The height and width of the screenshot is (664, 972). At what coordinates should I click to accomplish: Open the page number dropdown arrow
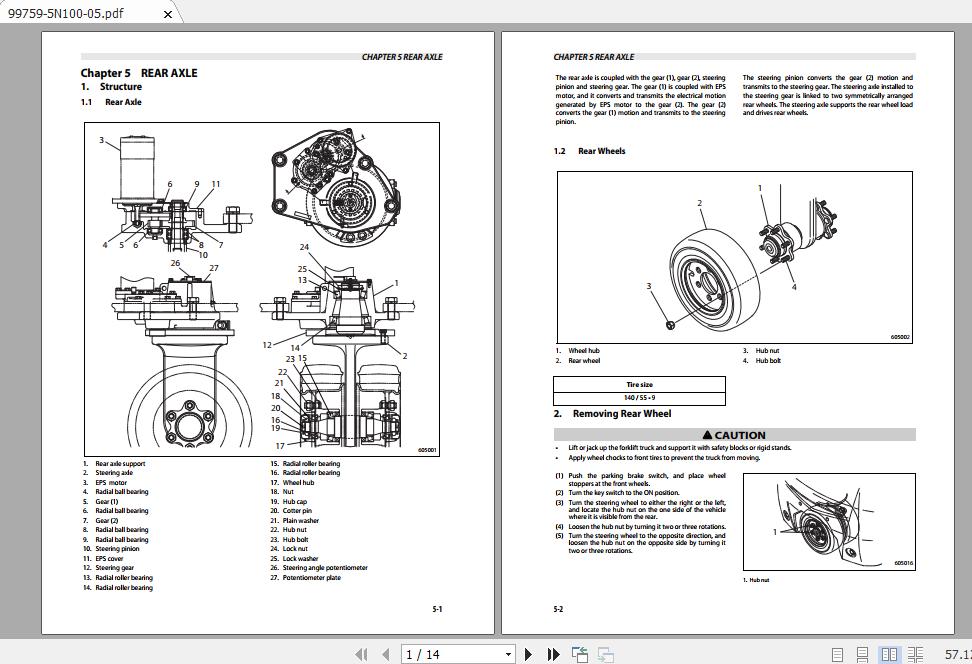tap(508, 653)
